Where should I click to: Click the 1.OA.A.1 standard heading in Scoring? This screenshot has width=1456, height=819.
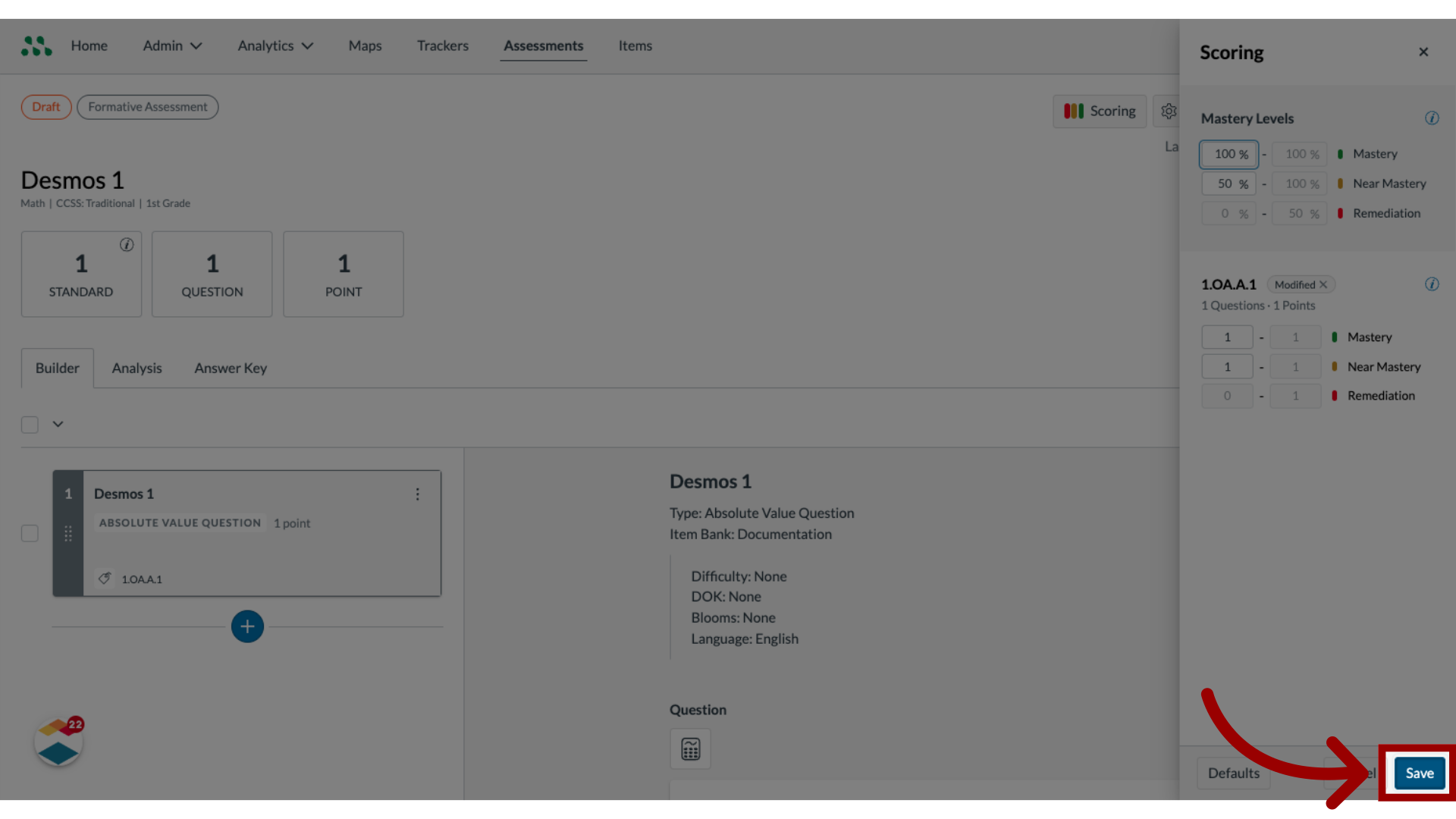[x=1228, y=284]
